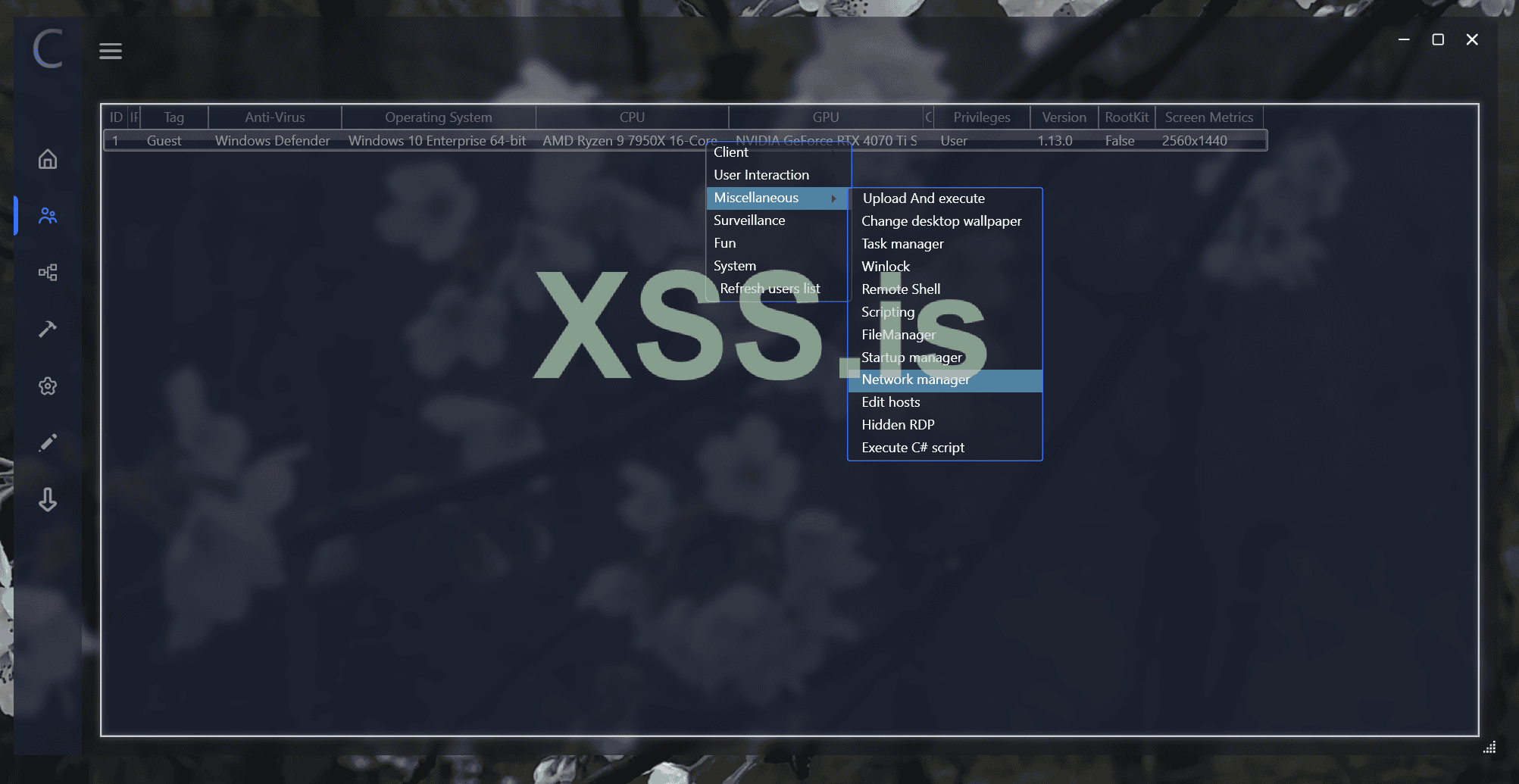The height and width of the screenshot is (784, 1519).
Task: Open FileManager from the submenu
Action: (945, 335)
